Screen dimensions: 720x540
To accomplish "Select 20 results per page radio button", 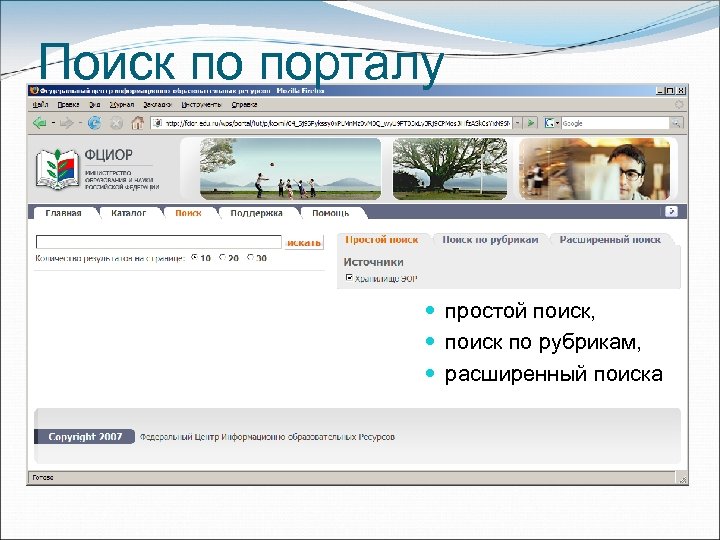I will (222, 257).
